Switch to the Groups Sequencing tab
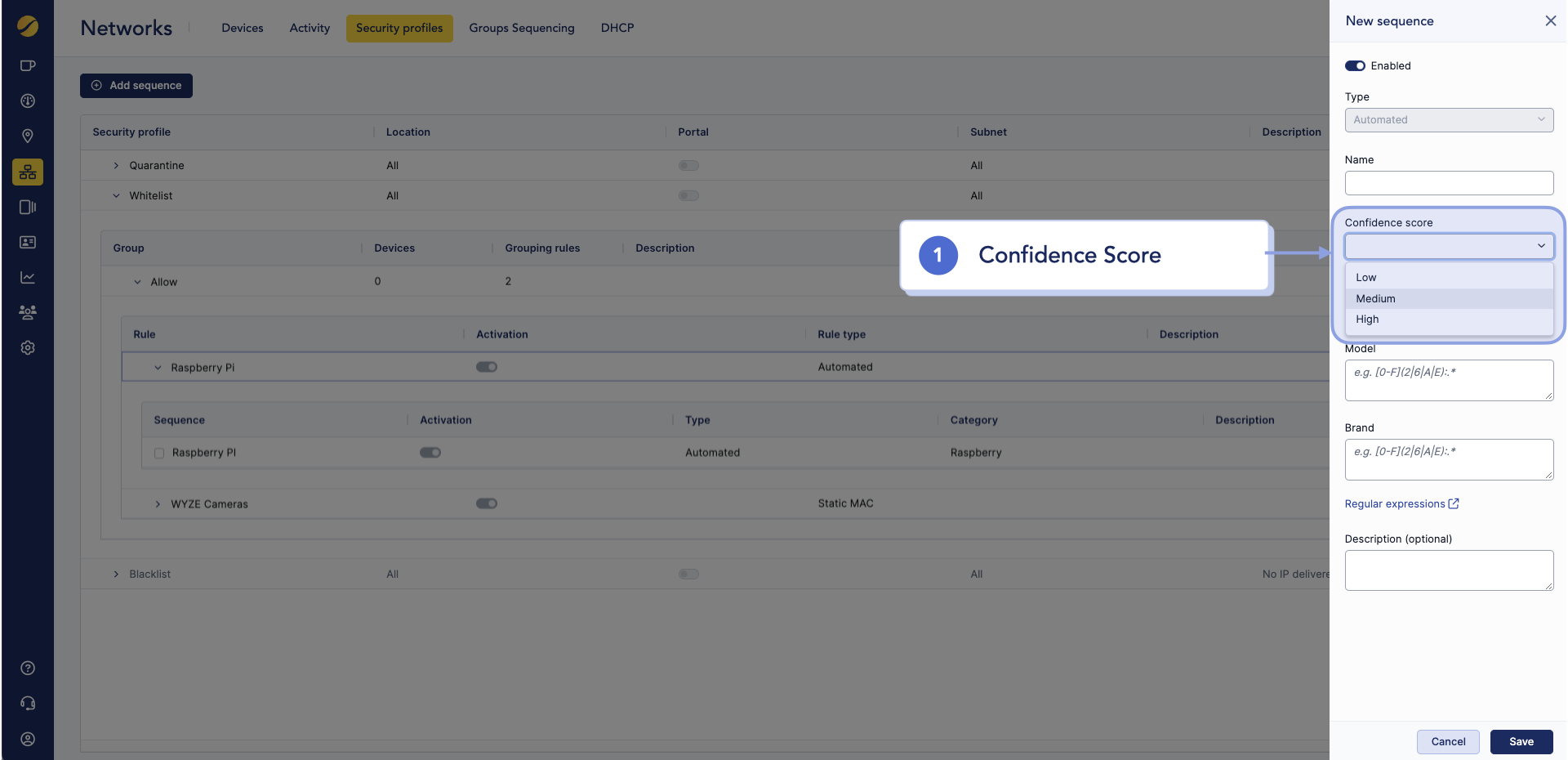 [x=521, y=28]
